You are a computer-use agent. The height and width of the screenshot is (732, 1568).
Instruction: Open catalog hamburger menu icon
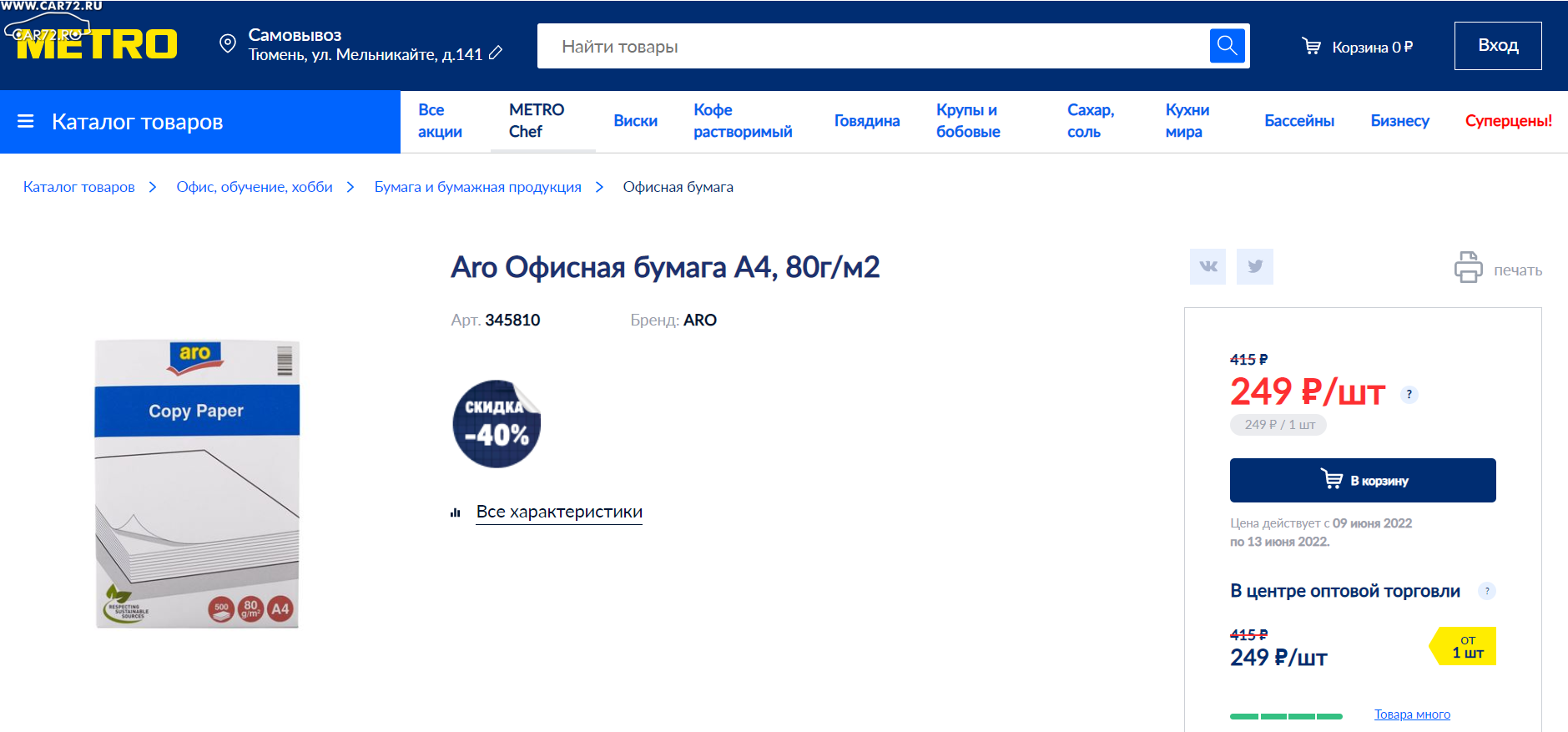tap(26, 122)
